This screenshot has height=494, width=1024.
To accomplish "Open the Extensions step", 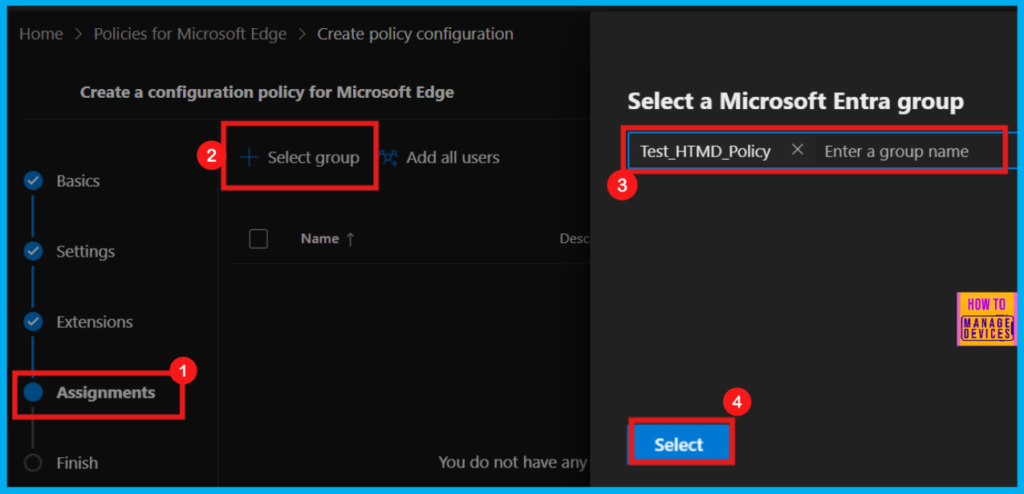I will click(x=95, y=322).
